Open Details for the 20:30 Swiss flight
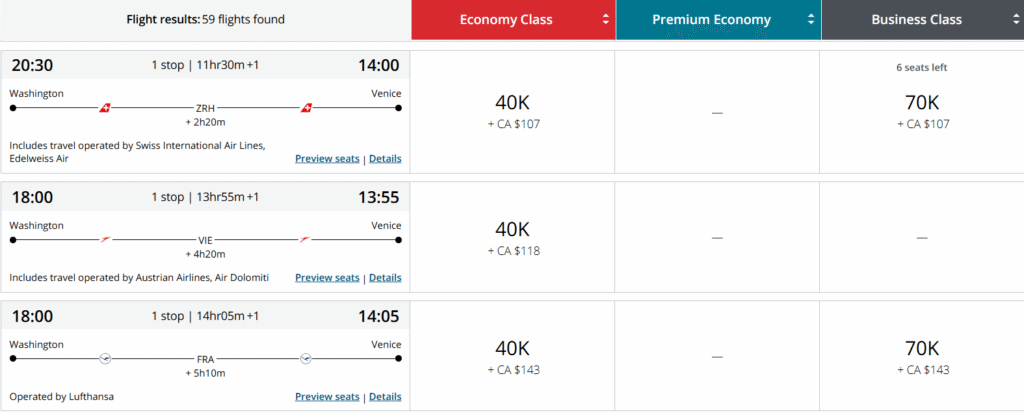The image size is (1024, 413). coord(385,159)
